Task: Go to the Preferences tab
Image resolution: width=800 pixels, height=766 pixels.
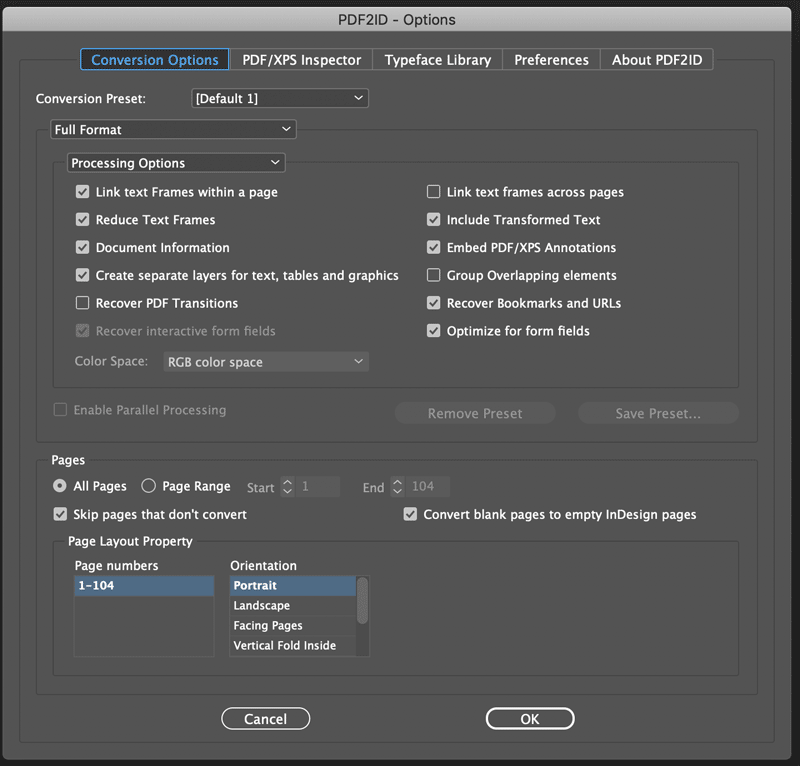Action: point(551,60)
